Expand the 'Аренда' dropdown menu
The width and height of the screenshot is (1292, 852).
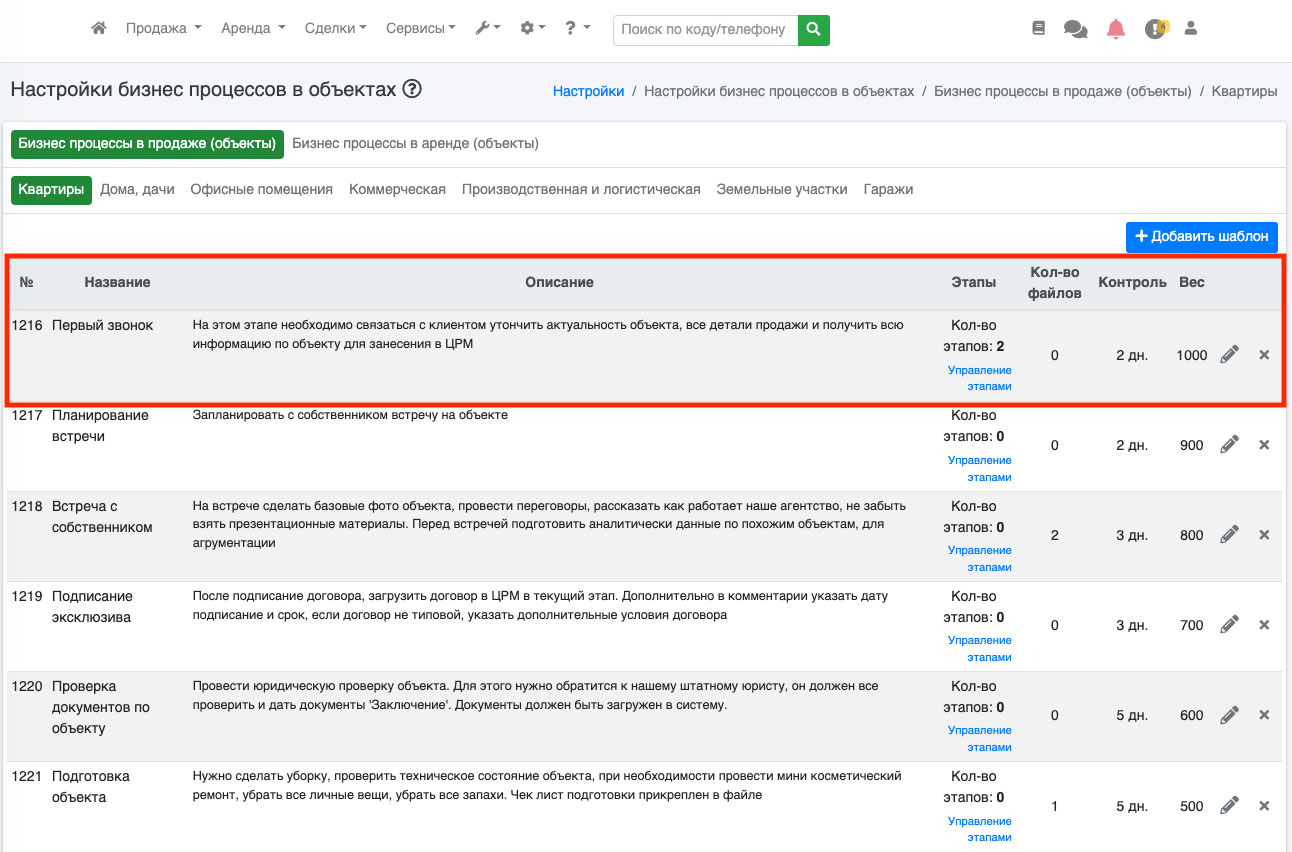pos(253,29)
